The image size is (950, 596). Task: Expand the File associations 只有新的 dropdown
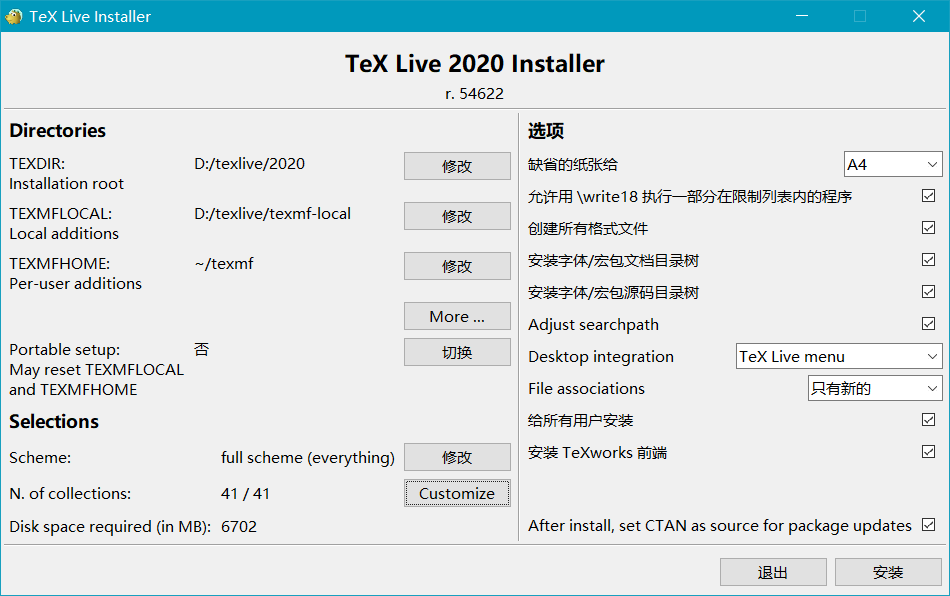pos(875,388)
